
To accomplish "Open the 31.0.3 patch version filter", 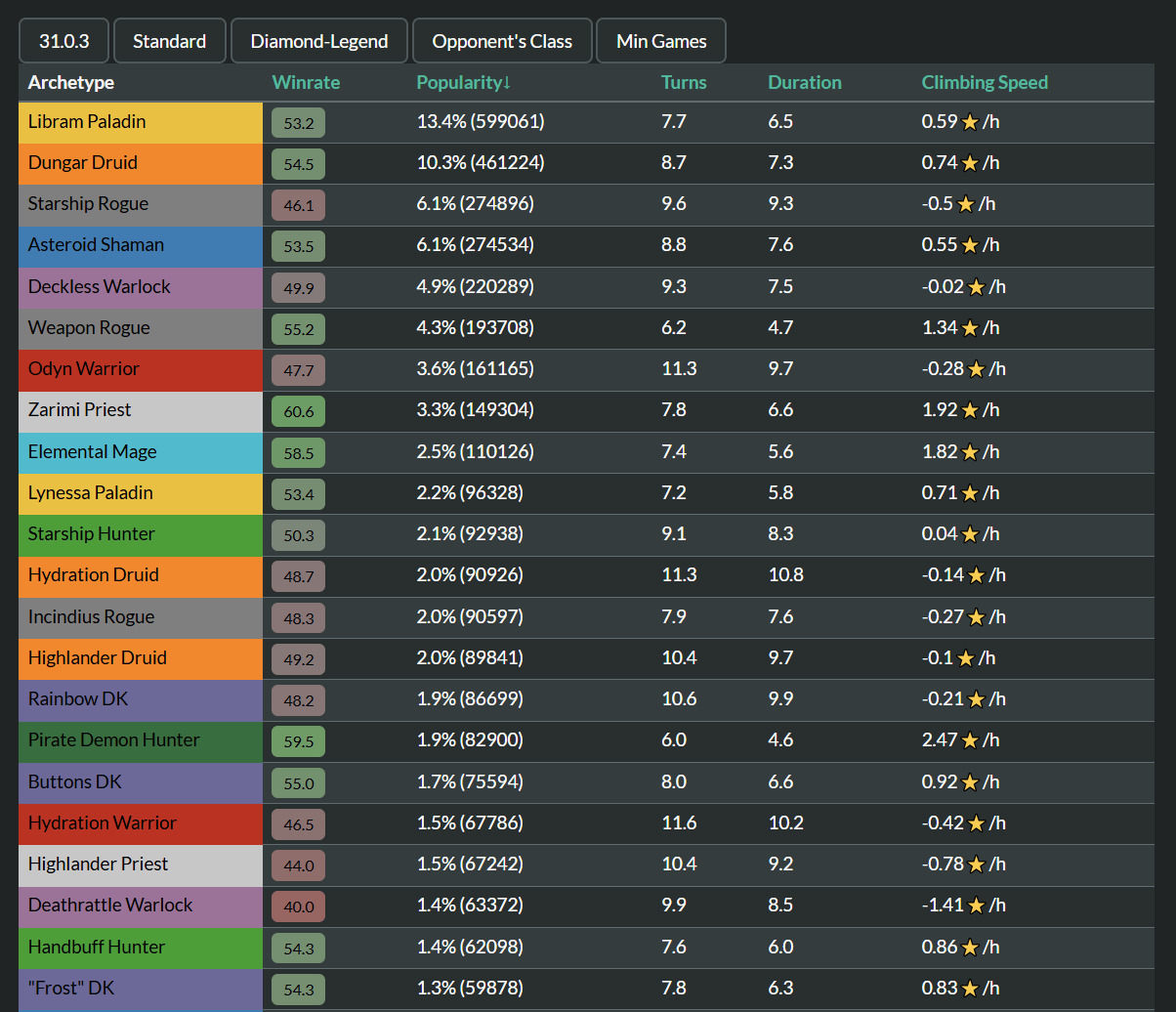I will point(63,41).
